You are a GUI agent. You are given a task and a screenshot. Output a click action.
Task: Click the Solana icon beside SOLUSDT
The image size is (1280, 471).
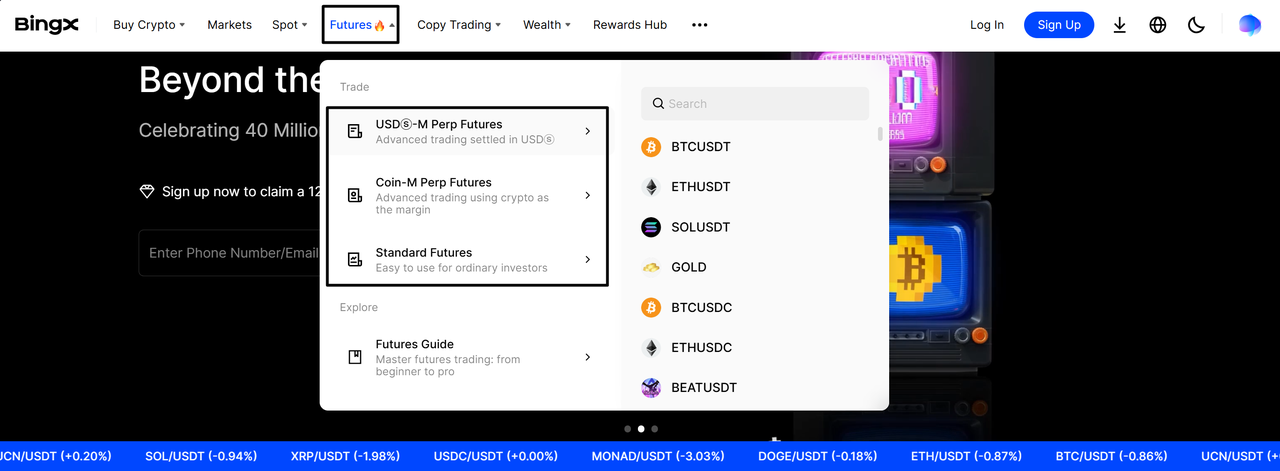[651, 227]
